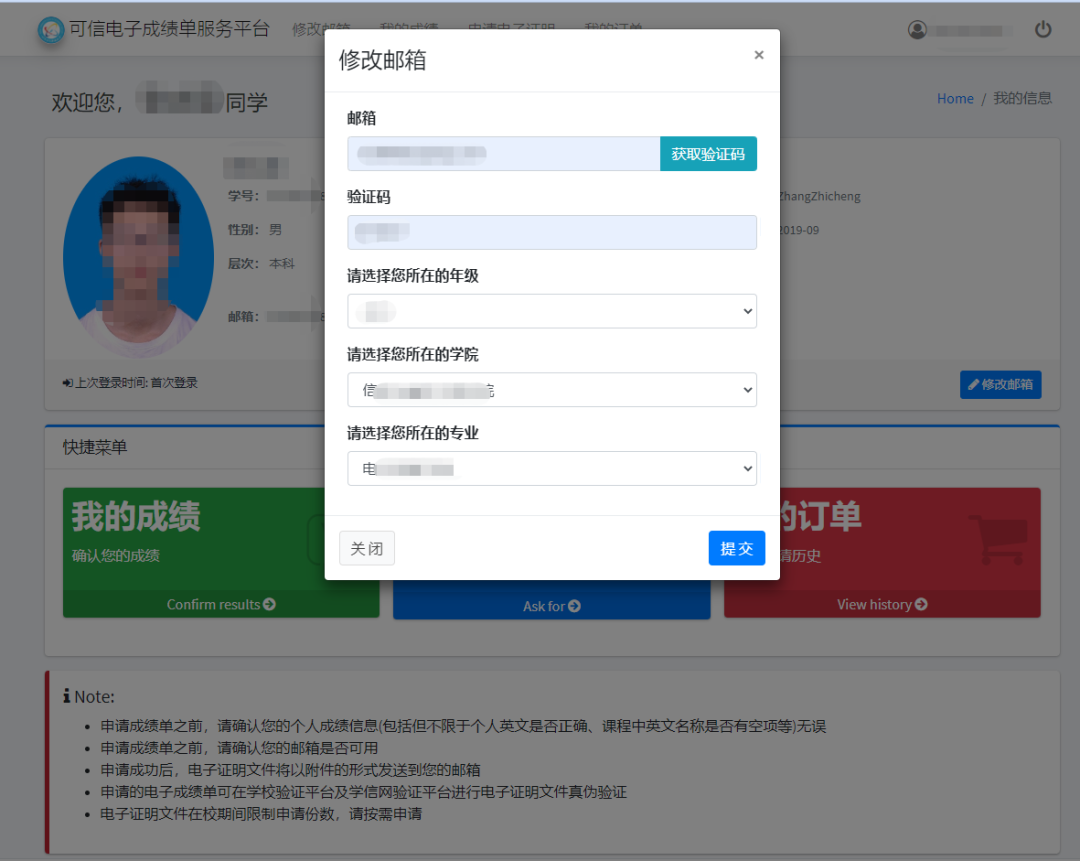Screen dimensions: 1080x861
Task: Click the arrow icon next to Ask for
Action: (574, 606)
